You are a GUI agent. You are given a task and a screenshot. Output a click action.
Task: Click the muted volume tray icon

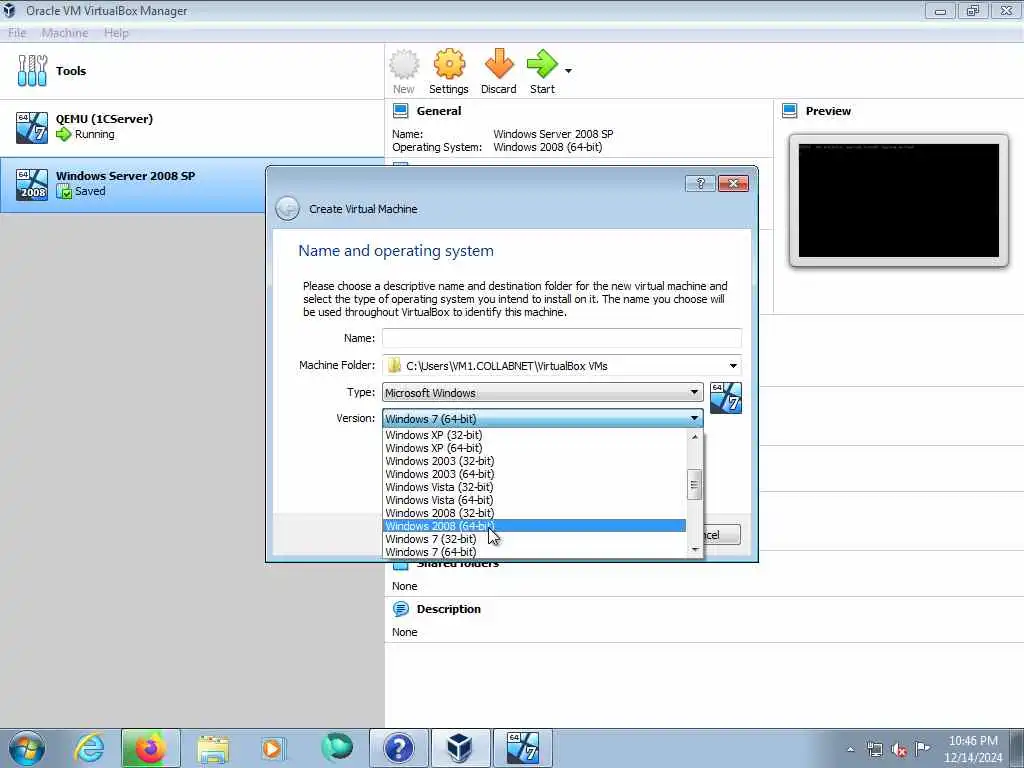[899, 750]
